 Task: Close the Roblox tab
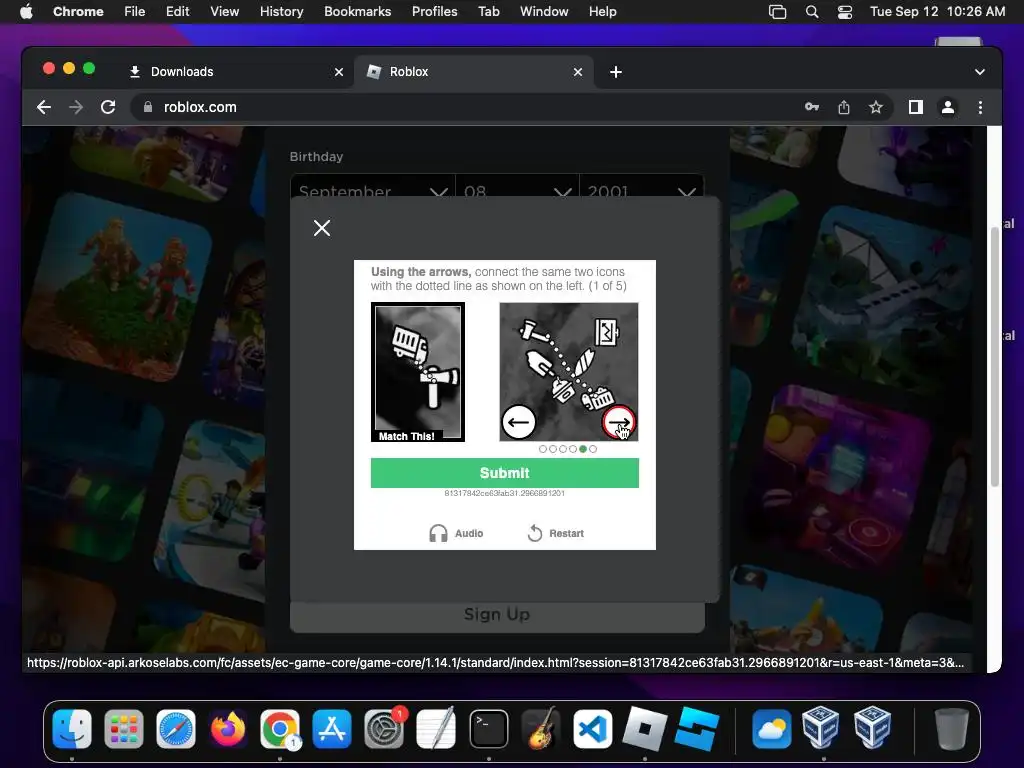point(578,72)
